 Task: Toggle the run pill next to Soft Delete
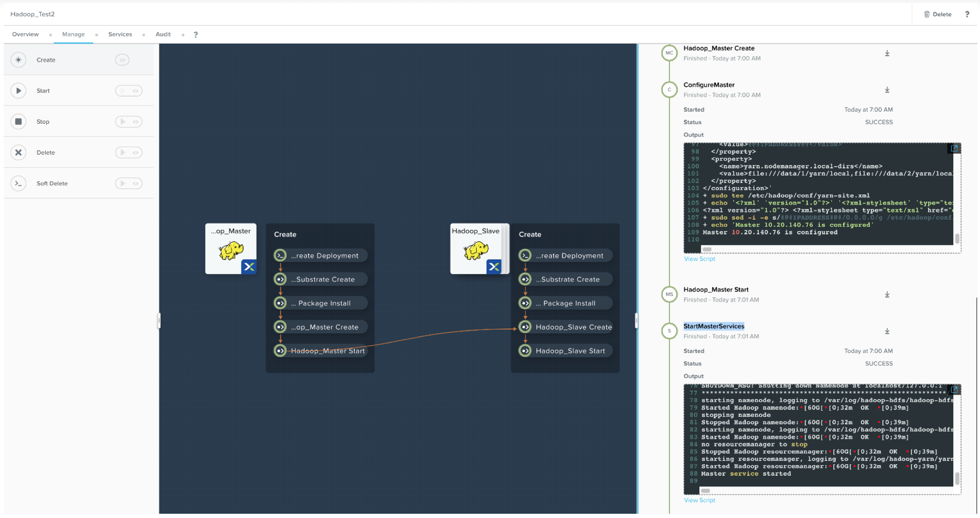coord(129,184)
